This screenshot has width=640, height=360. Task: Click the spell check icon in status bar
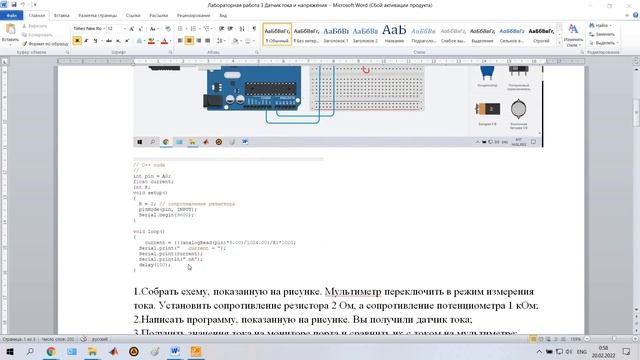pyautogui.click(x=83, y=339)
